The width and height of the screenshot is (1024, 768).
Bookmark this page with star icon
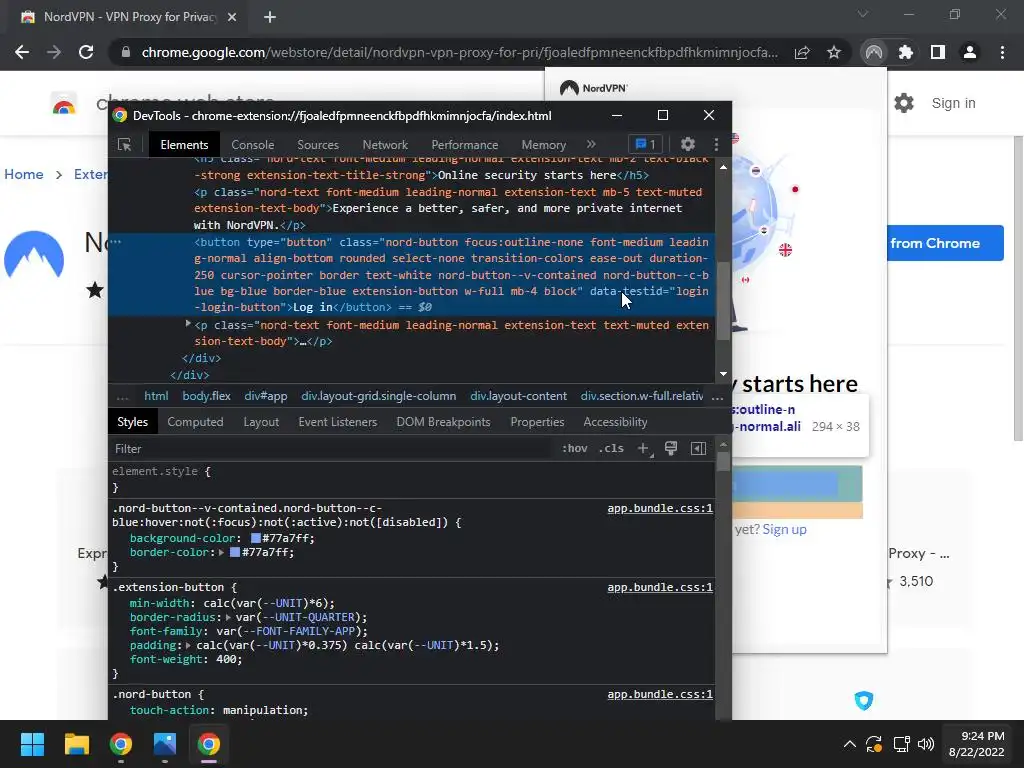coord(834,52)
